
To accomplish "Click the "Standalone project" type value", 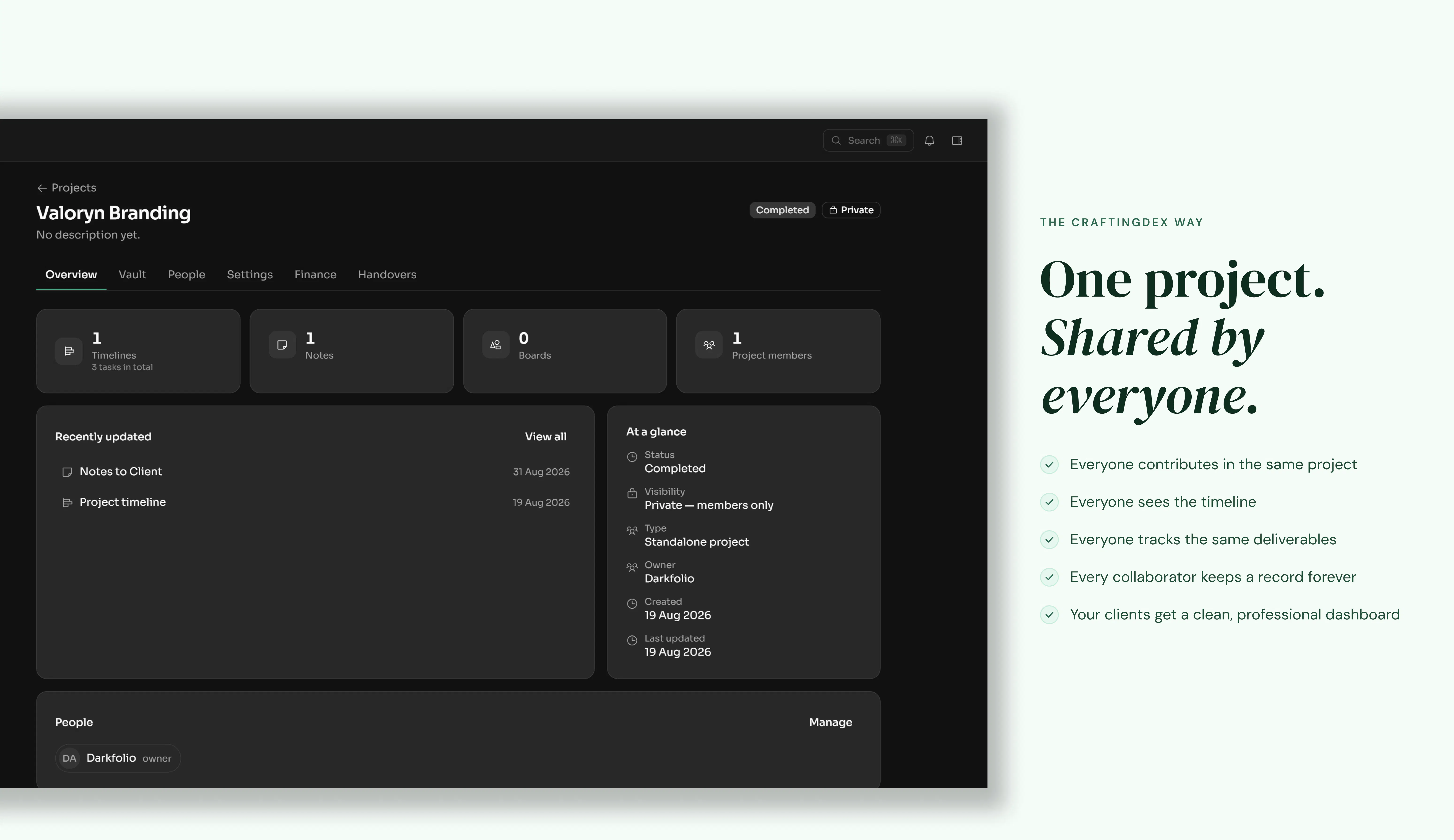I will click(x=696, y=542).
